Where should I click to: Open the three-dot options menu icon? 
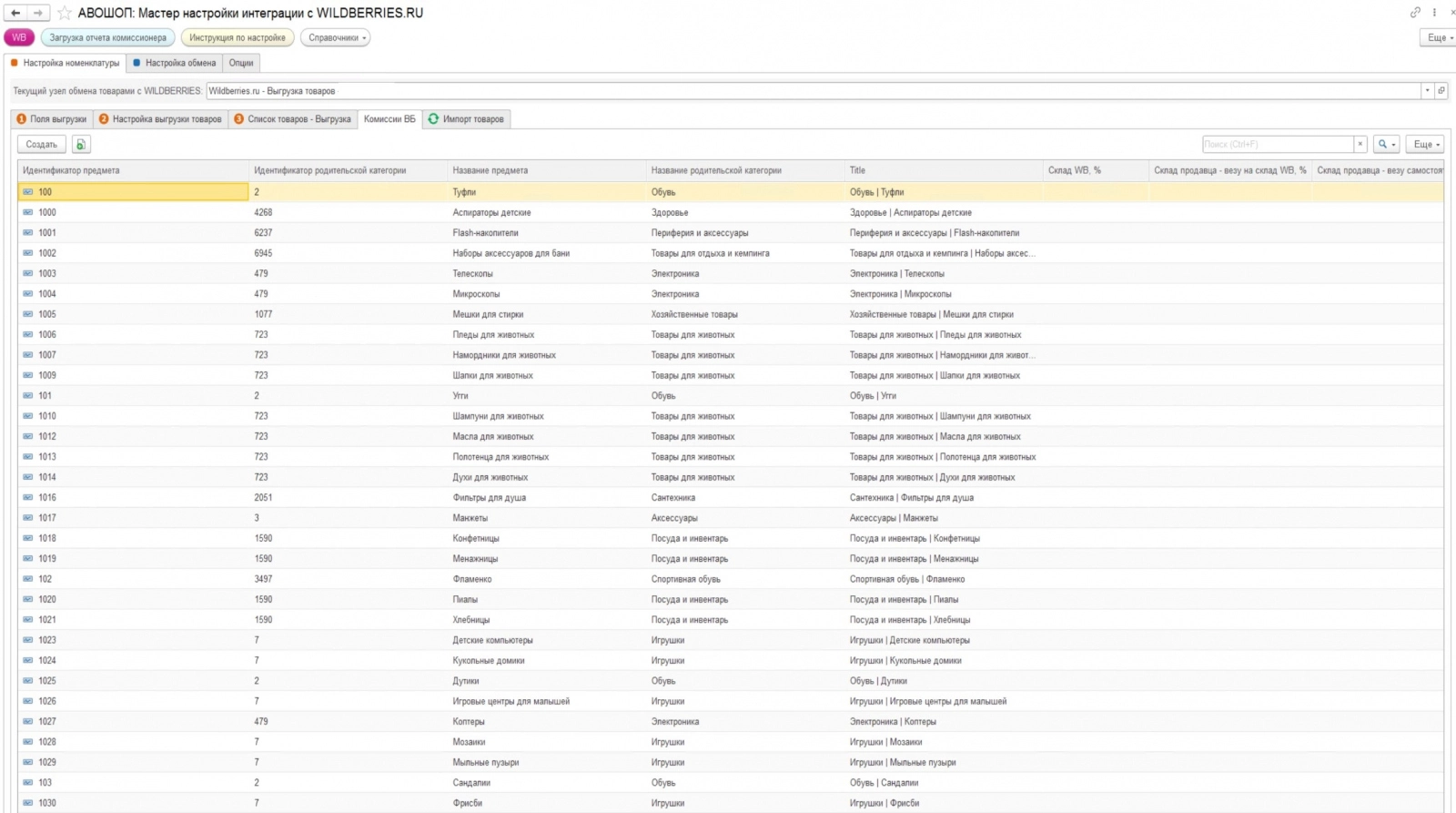point(1435,13)
